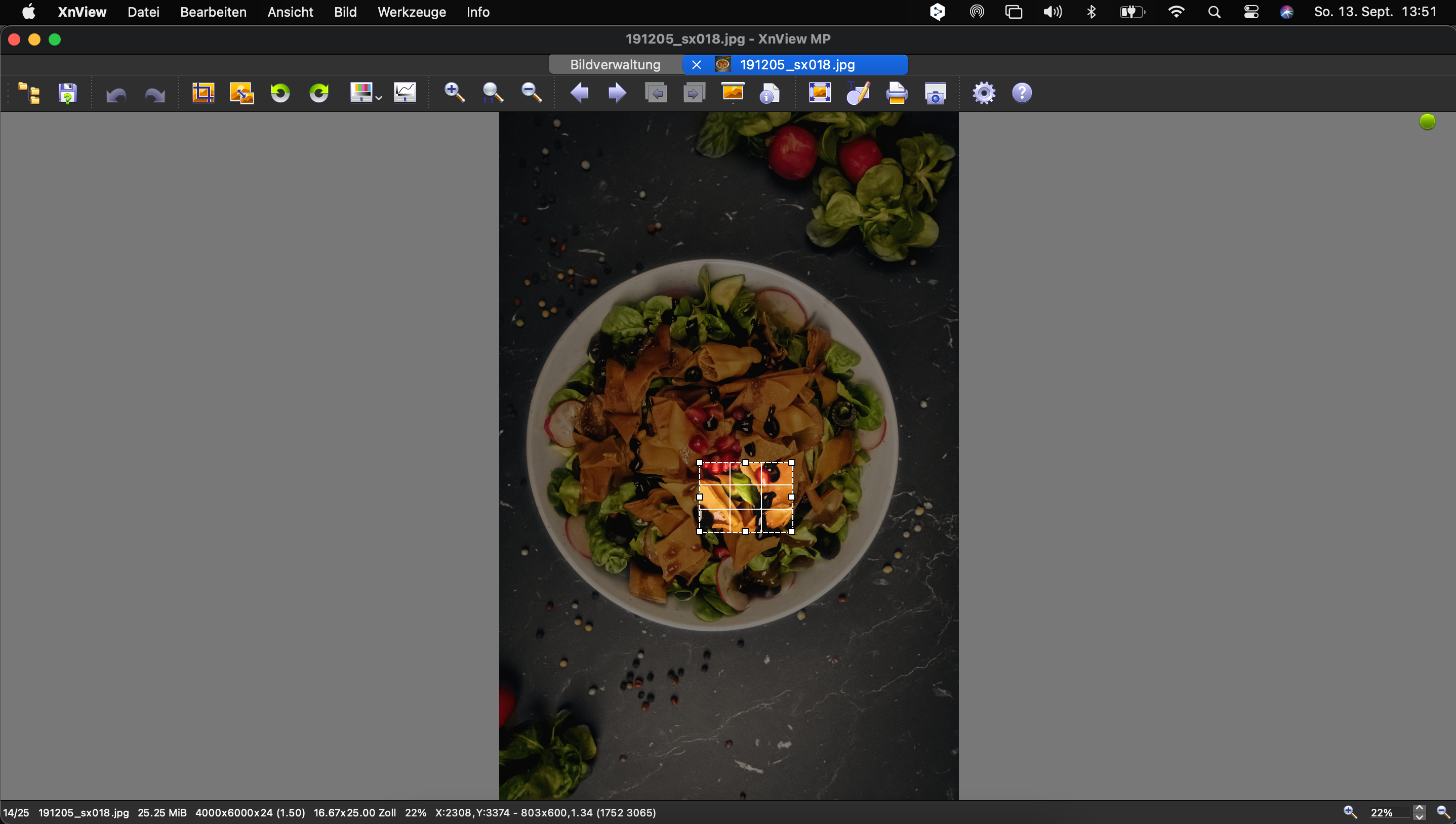The height and width of the screenshot is (824, 1456).
Task: Click the navigate previous image button
Action: (579, 93)
